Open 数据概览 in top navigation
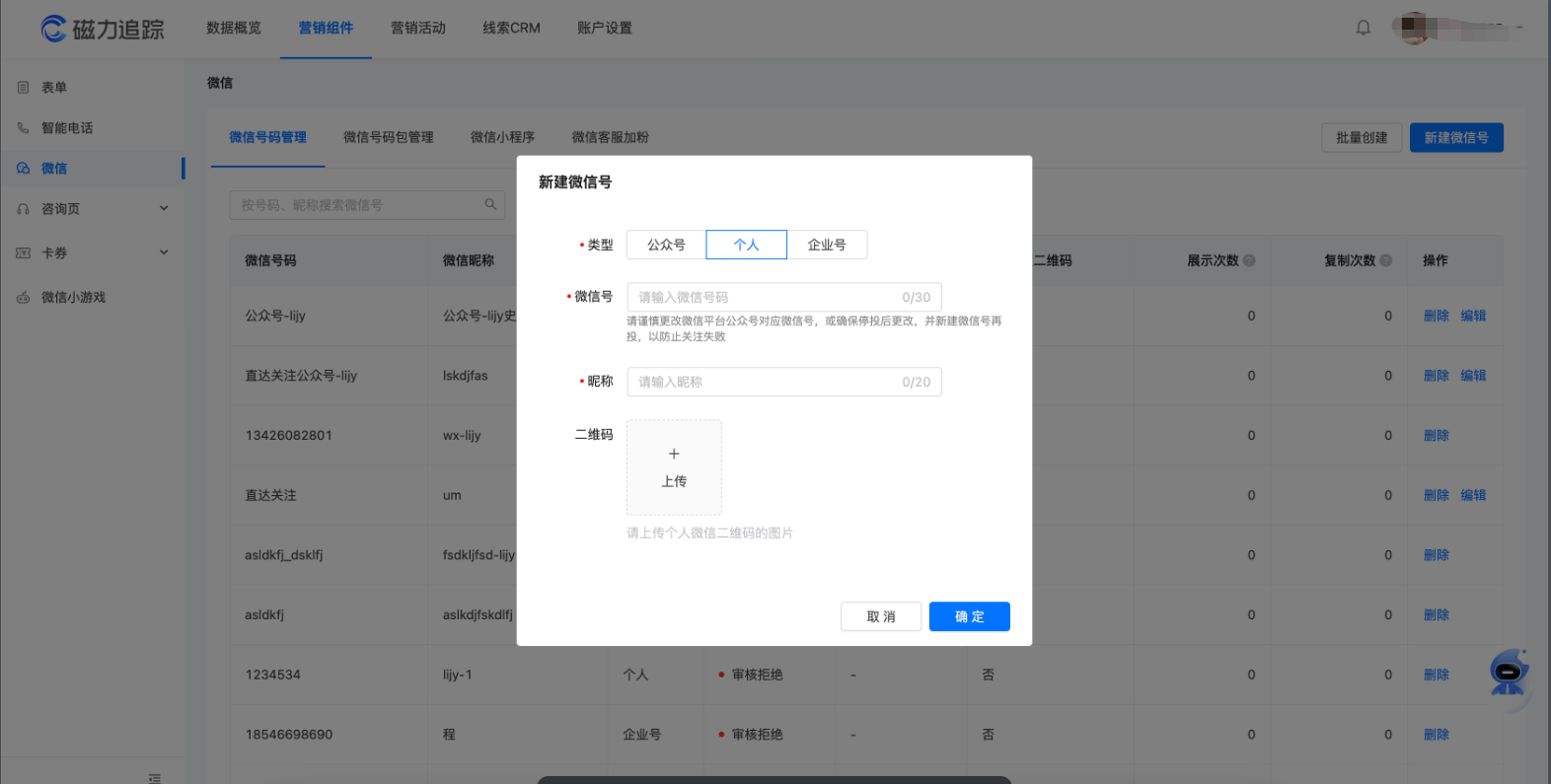The image size is (1551, 784). (x=234, y=28)
